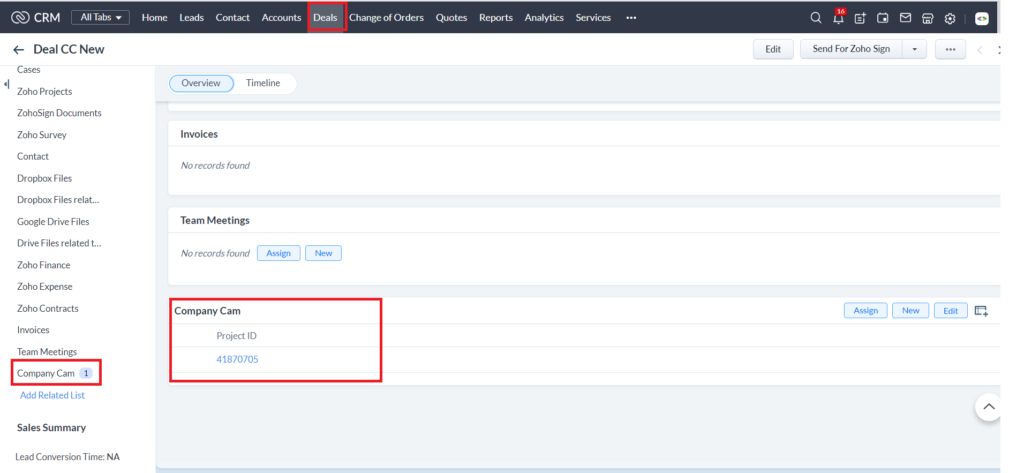Open Project ID 41870705 link
1024x473 pixels.
click(237, 359)
